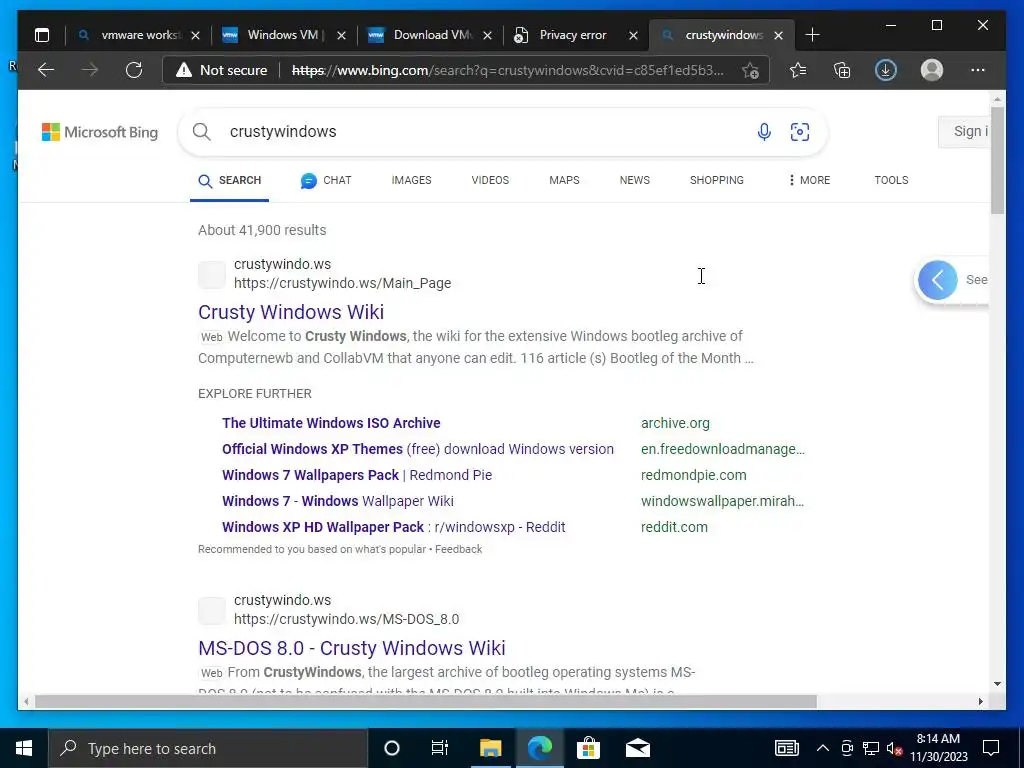The height and width of the screenshot is (768, 1024).
Task: Click the Feedback link under recommendations
Action: 458,549
